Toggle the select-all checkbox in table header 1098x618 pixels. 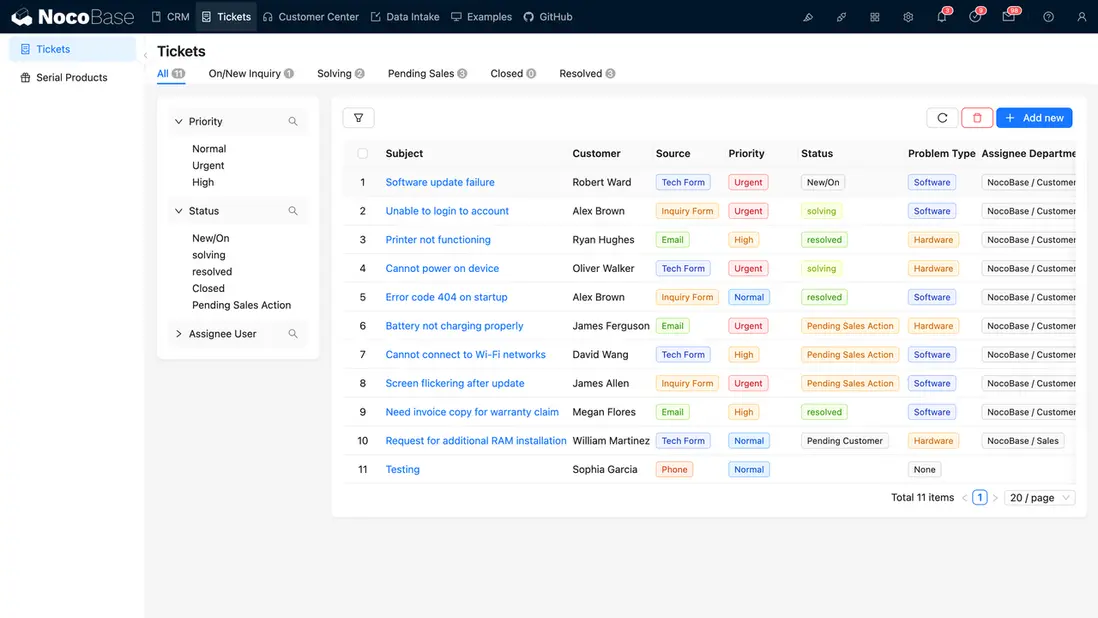[362, 154]
